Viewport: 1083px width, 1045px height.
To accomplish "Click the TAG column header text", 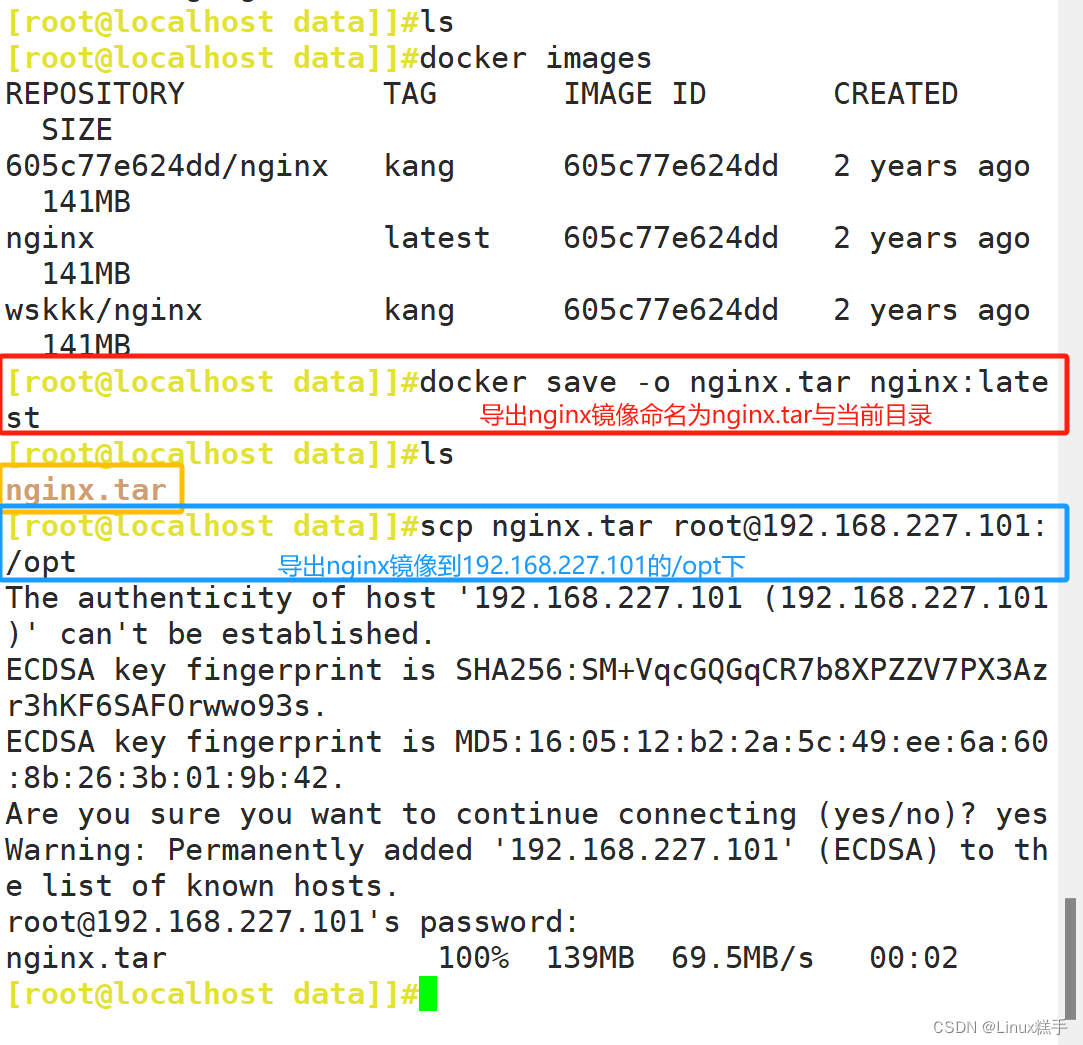I will [410, 94].
